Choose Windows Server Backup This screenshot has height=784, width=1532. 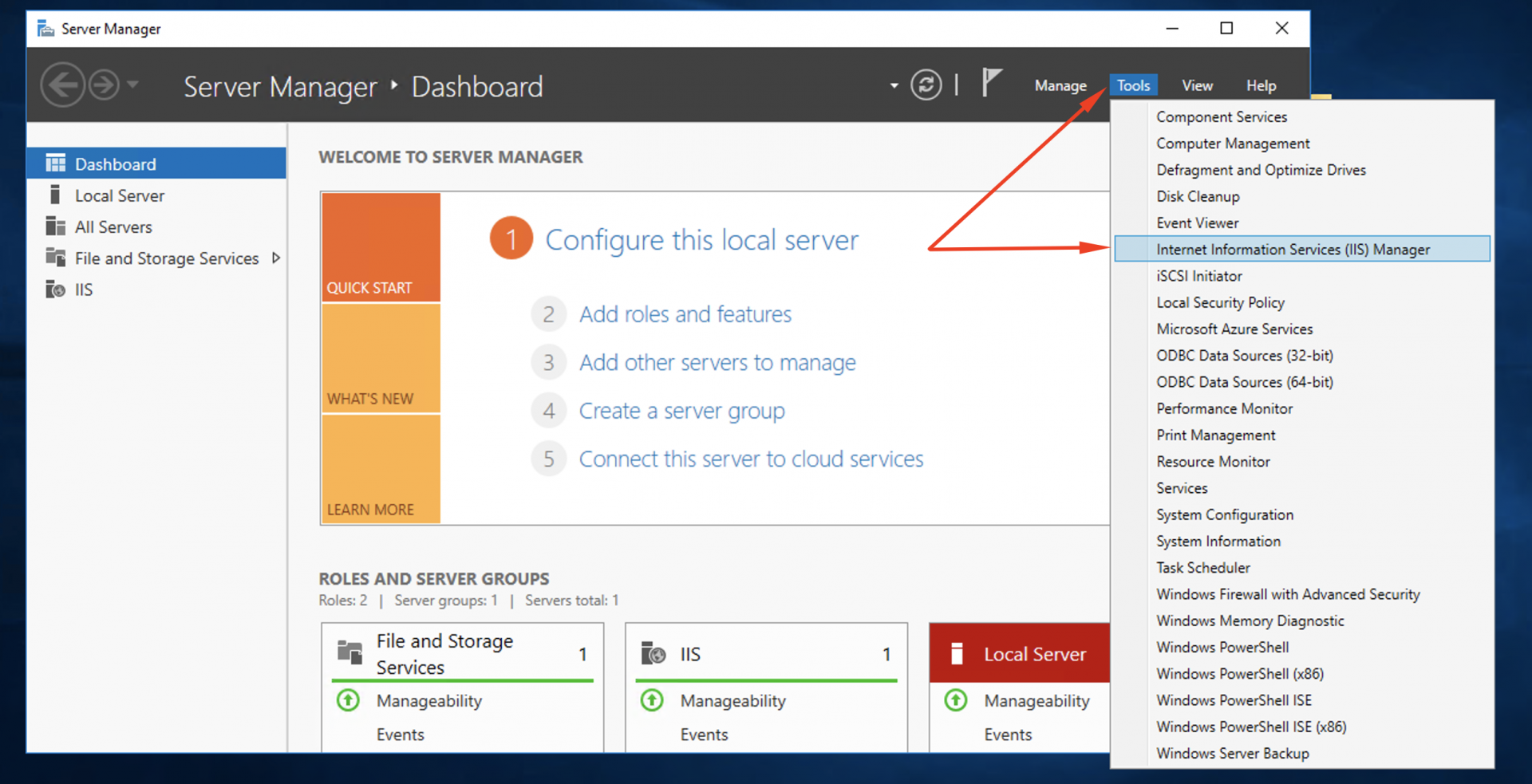tap(1302, 753)
